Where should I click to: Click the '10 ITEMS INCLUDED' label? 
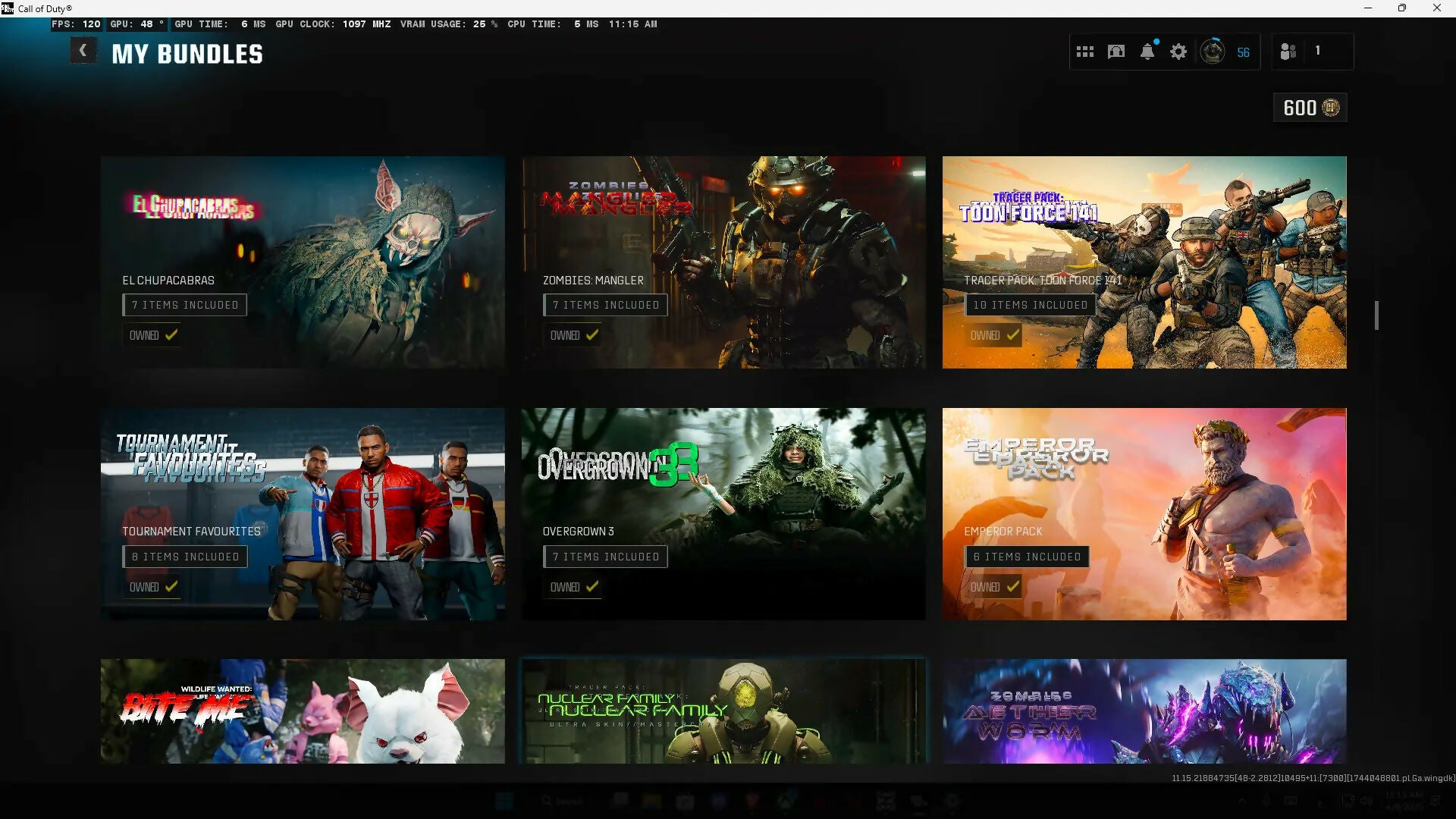pos(1030,305)
